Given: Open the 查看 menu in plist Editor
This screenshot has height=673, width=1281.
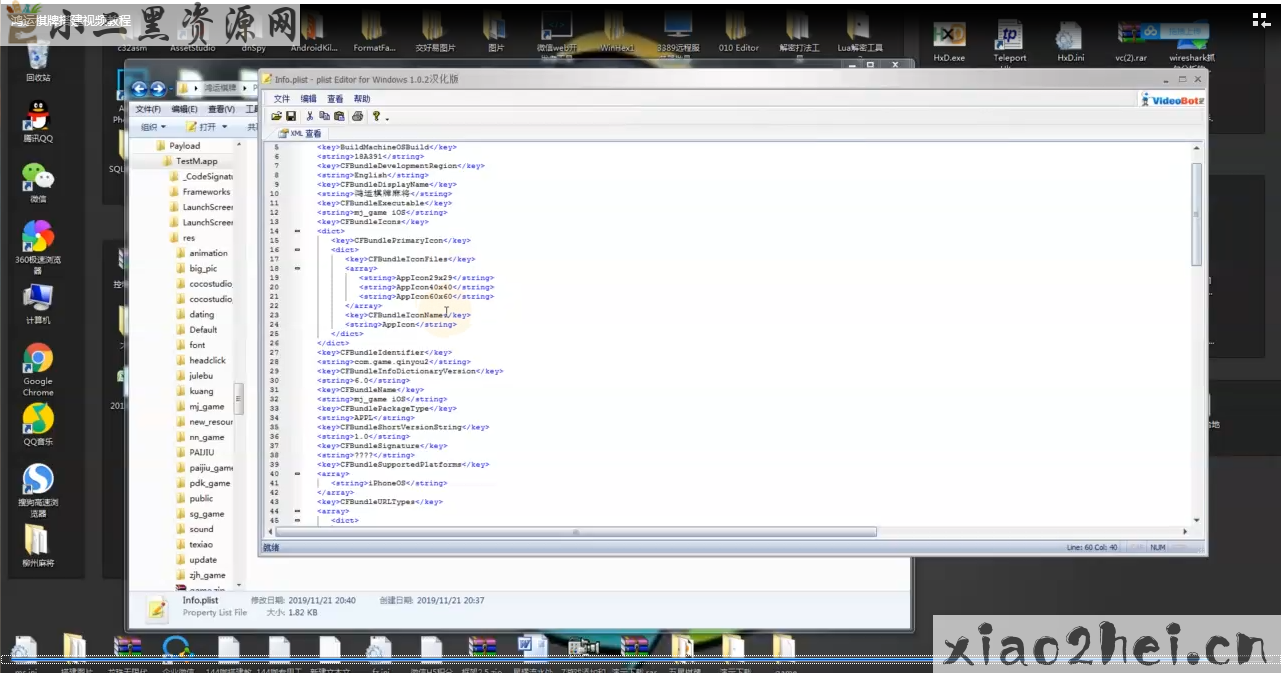Looking at the screenshot, I should [x=335, y=99].
